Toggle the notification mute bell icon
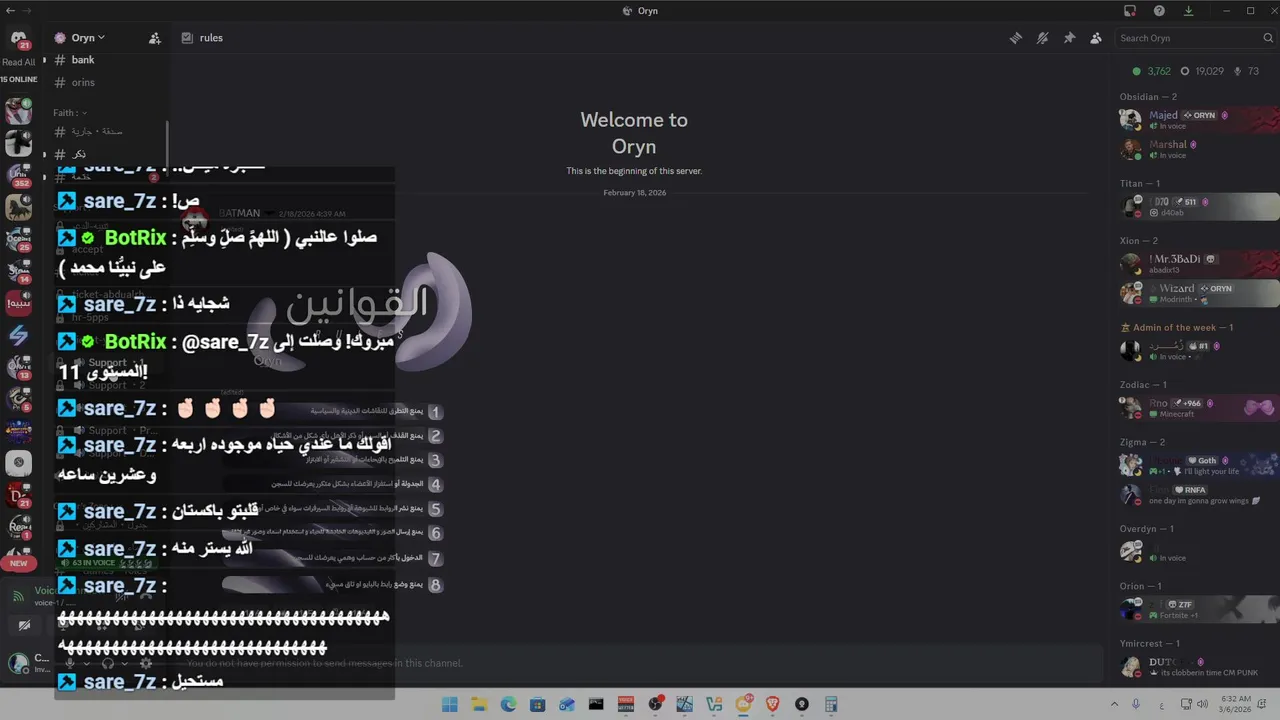This screenshot has height=720, width=1280. 1043,38
